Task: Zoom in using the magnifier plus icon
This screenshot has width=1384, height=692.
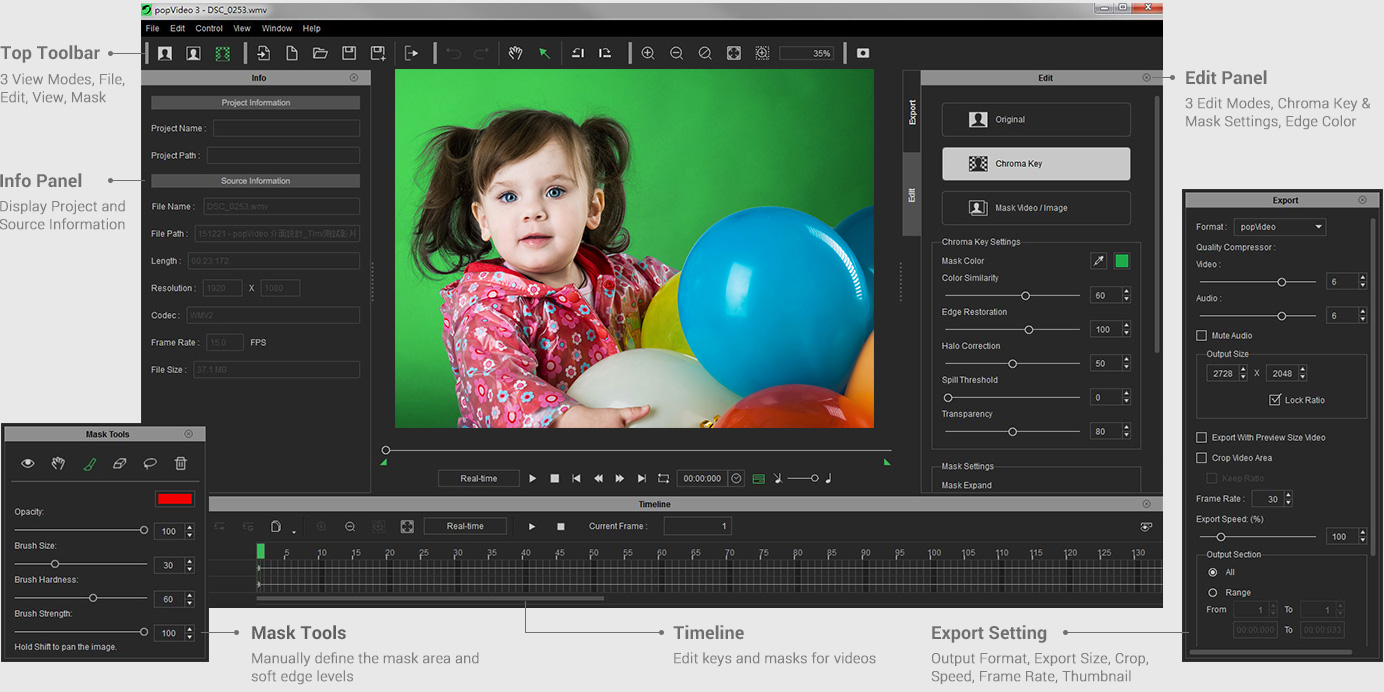Action: [648, 53]
